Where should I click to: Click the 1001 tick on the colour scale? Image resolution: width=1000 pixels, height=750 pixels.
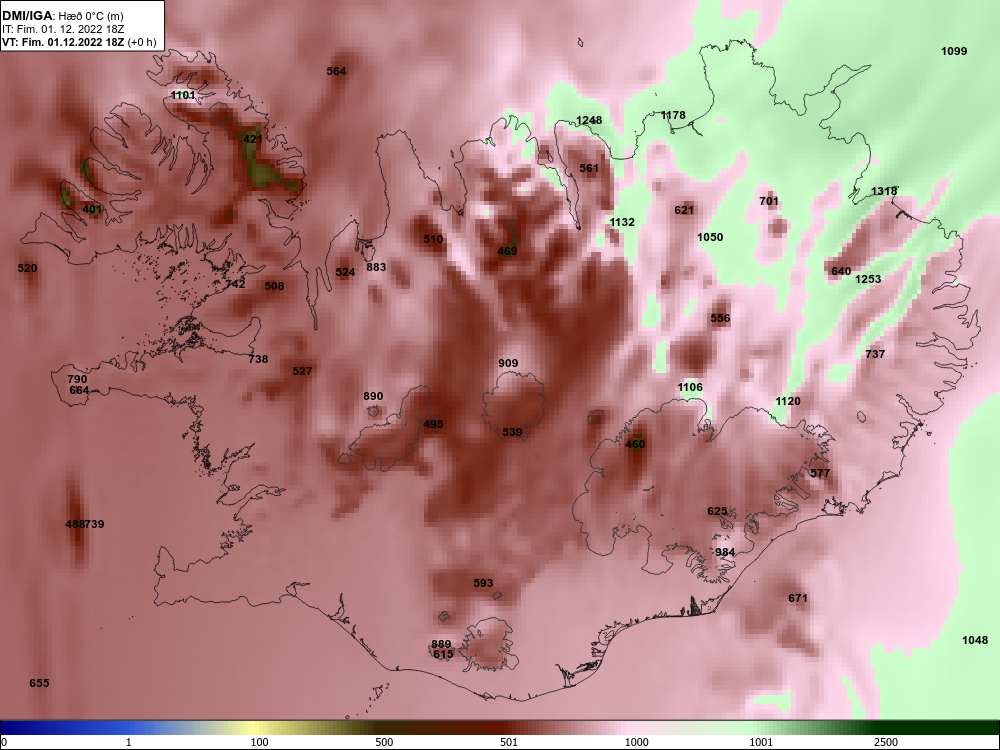[x=761, y=742]
